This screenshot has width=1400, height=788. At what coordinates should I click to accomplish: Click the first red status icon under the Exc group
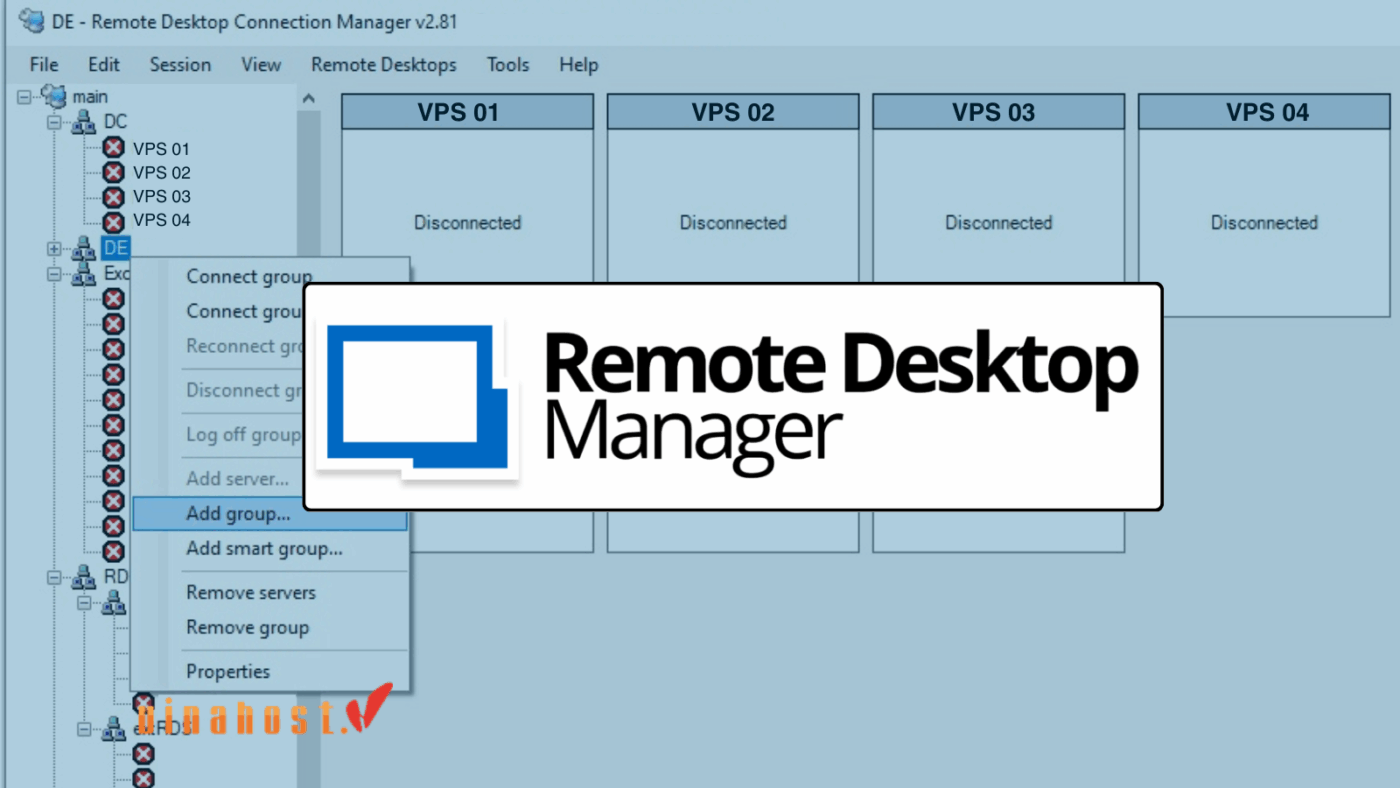112,299
